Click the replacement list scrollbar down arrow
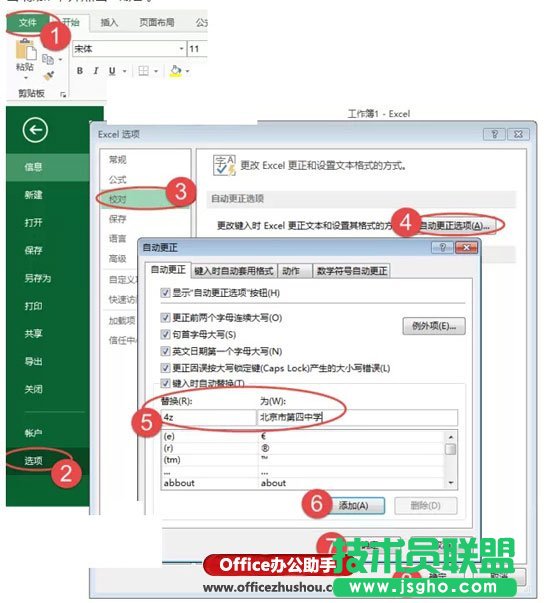Screen dimensions: 560x603 pos(451,482)
